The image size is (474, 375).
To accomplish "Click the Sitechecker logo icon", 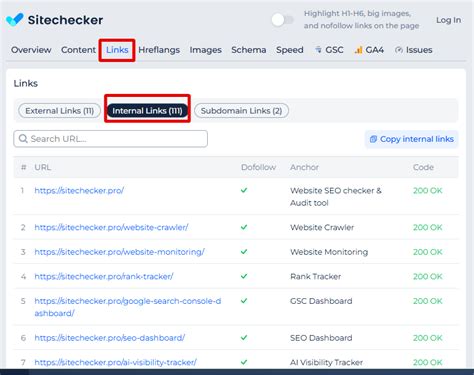I will tap(15, 20).
